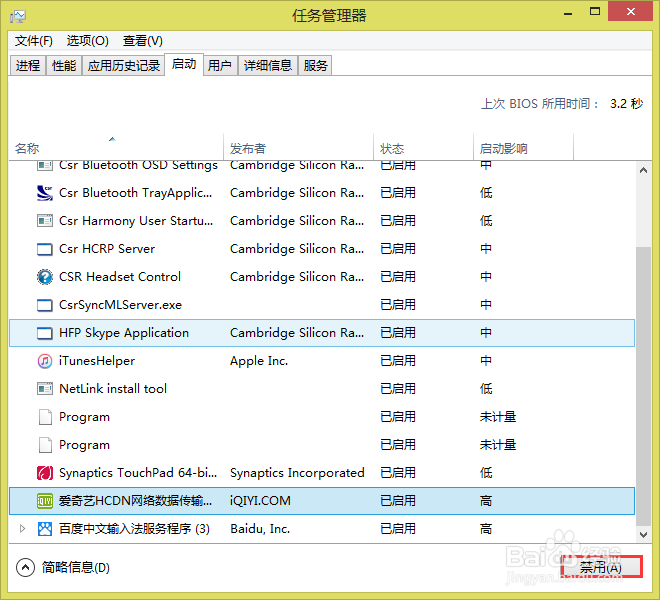The height and width of the screenshot is (600, 660).
Task: Open the 文件(F) menu
Action: coord(34,41)
